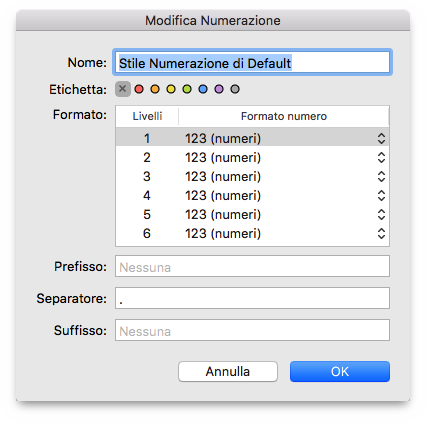Choose the orange label dot
Screen dimensions: 426x423
coord(155,89)
